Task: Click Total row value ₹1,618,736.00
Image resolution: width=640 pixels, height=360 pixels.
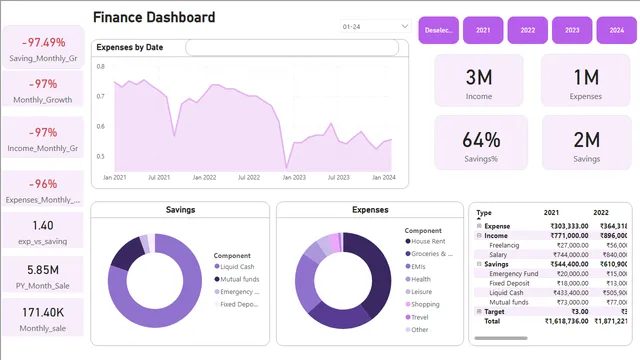Action: point(567,321)
